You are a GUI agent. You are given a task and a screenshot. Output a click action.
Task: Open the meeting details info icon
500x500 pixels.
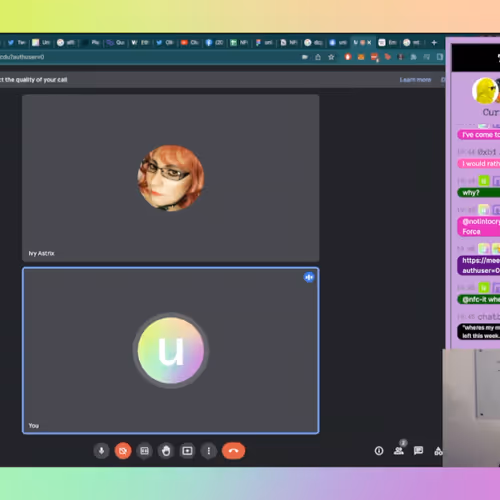[379, 451]
